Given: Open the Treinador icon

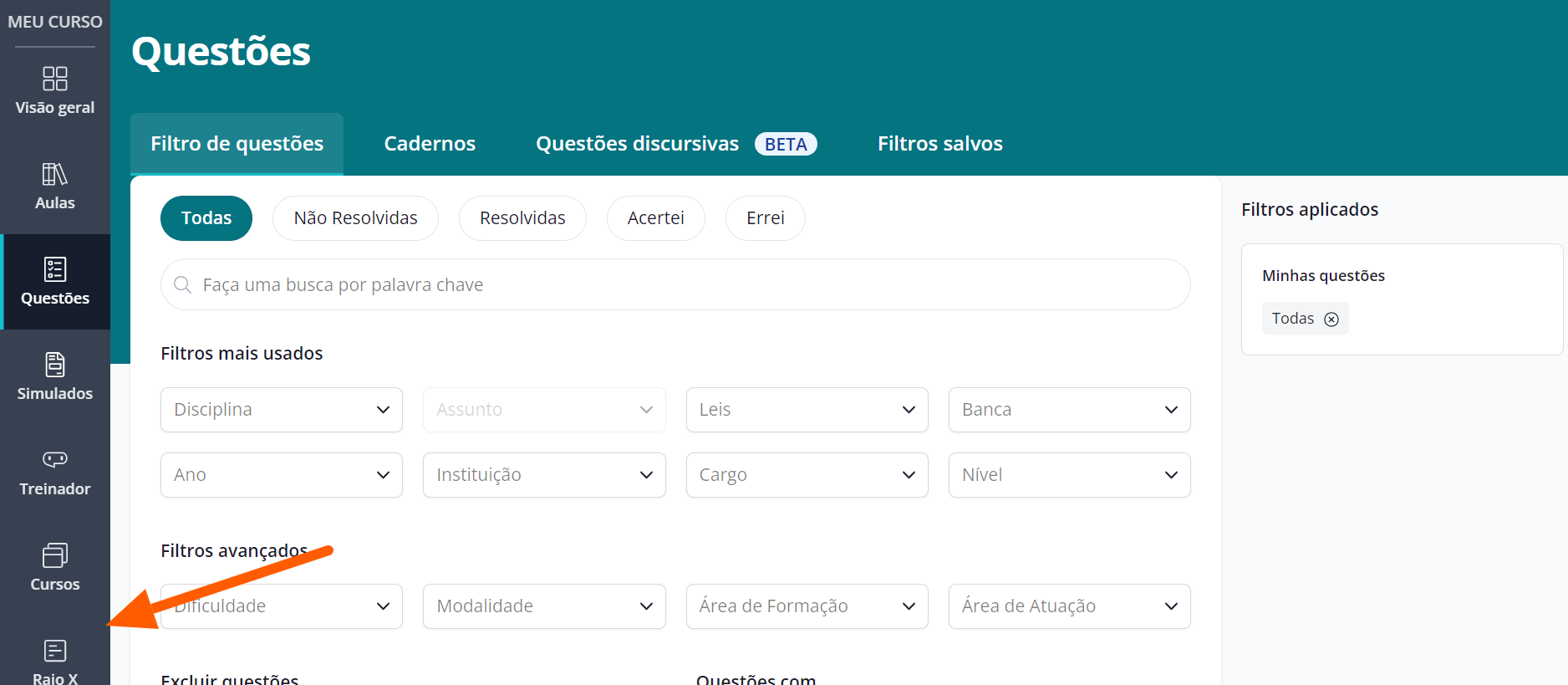Looking at the screenshot, I should 55,459.
